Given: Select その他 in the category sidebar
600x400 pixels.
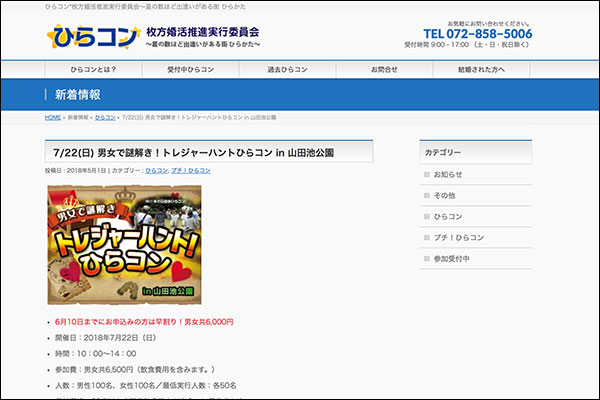Looking at the screenshot, I should [445, 195].
